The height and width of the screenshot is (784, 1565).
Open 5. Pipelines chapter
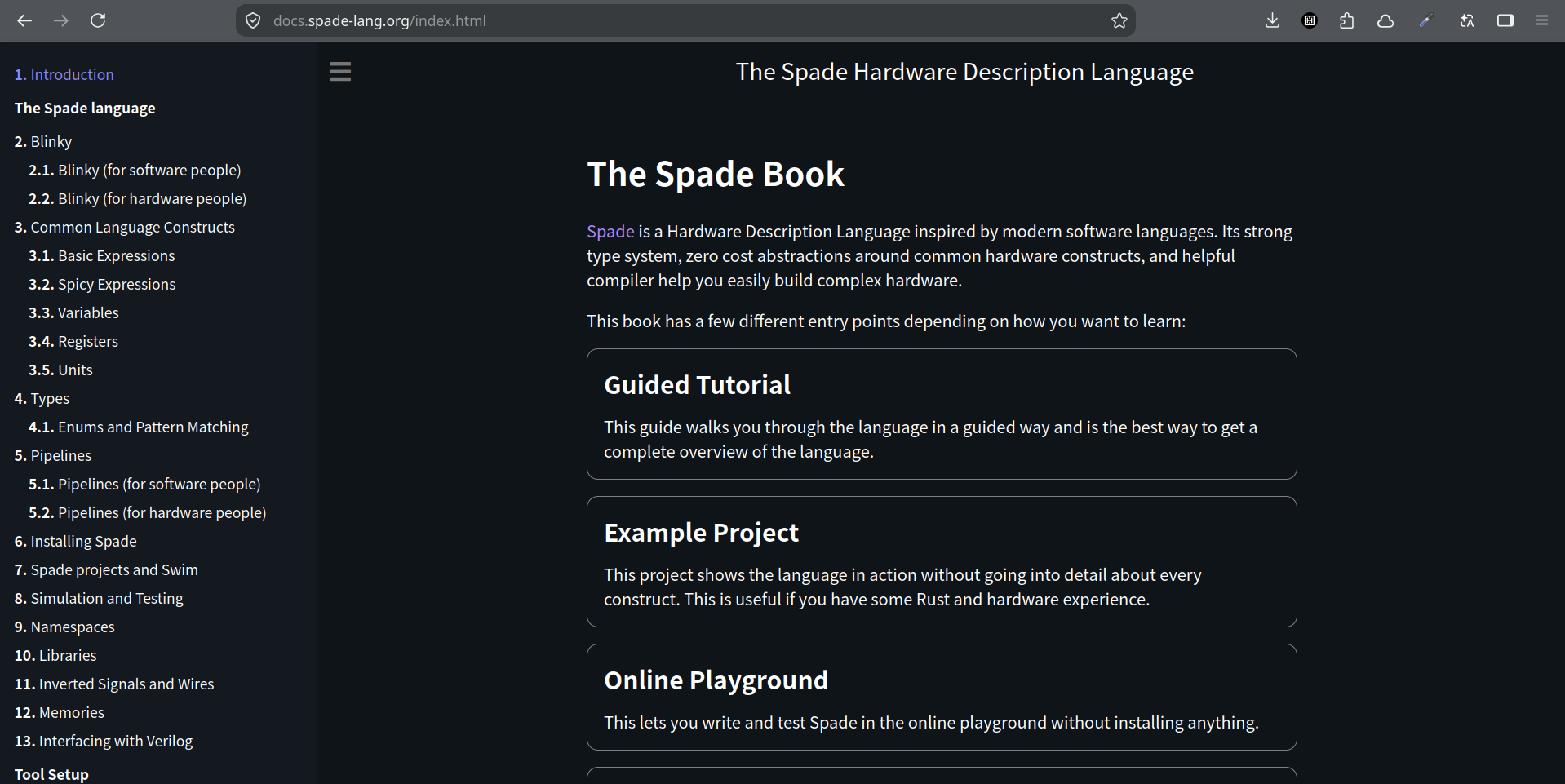click(53, 455)
